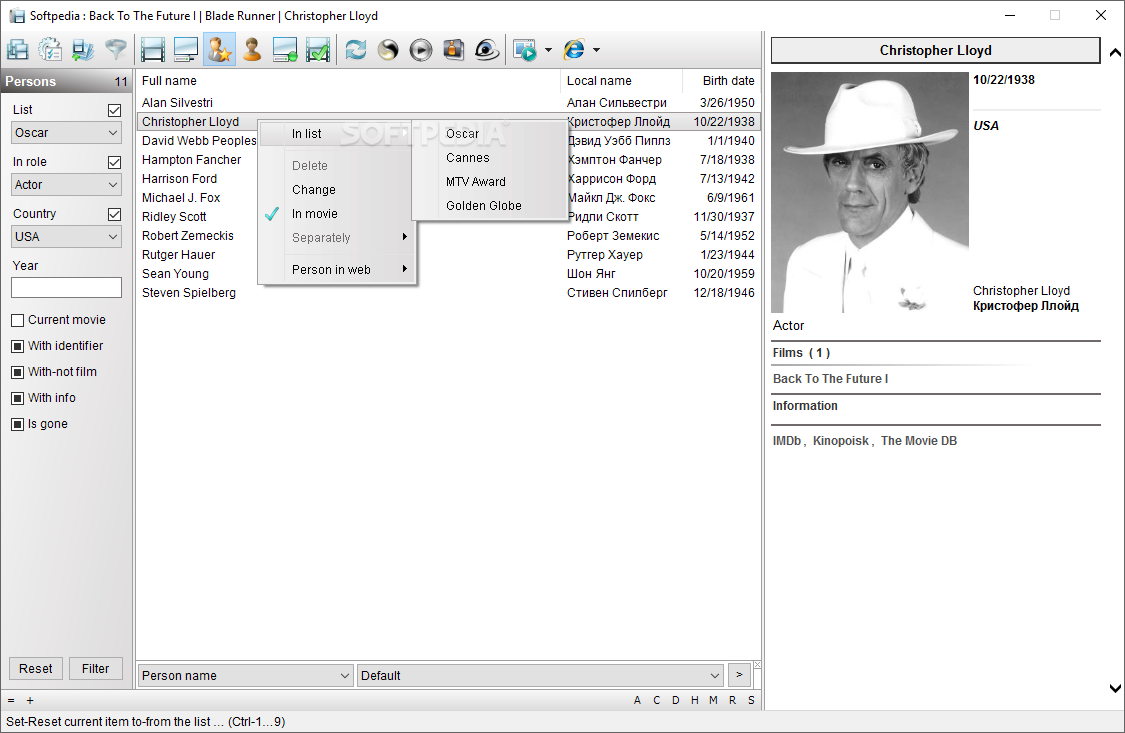Open the Oscar list dropdown

[x=66, y=133]
